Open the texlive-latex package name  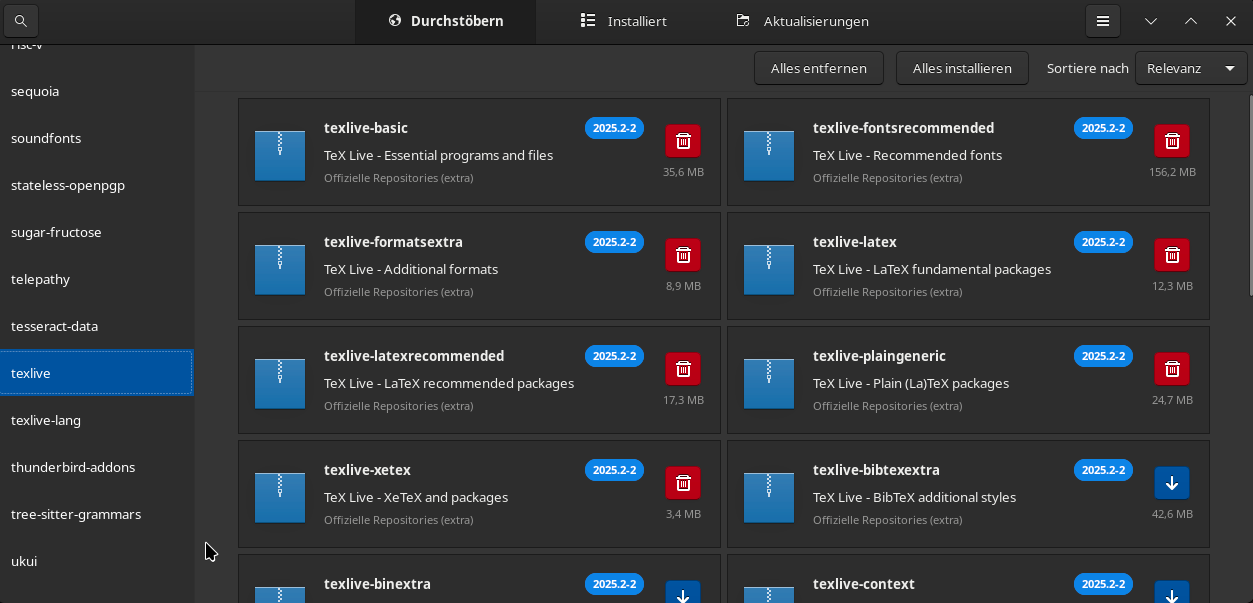(855, 242)
